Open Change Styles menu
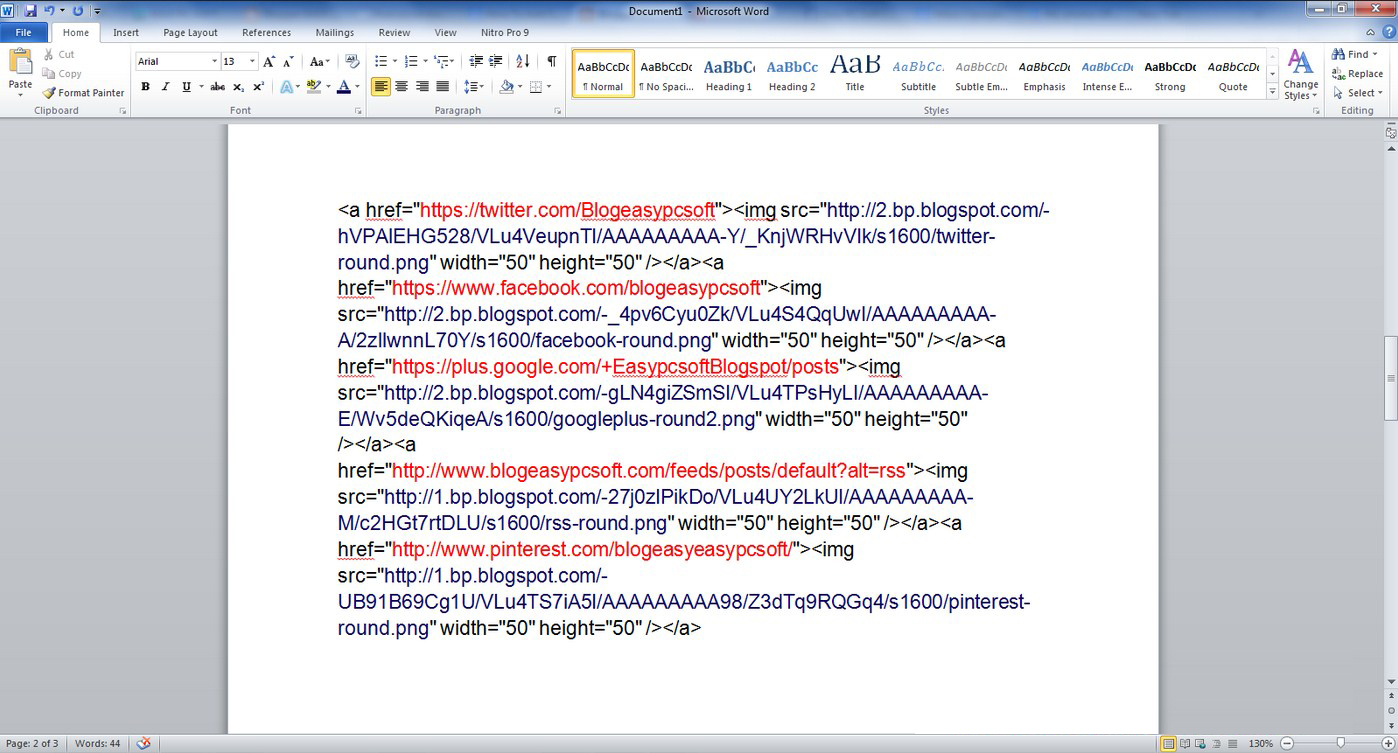Screen dimensions: 1398x753 click(x=1300, y=74)
